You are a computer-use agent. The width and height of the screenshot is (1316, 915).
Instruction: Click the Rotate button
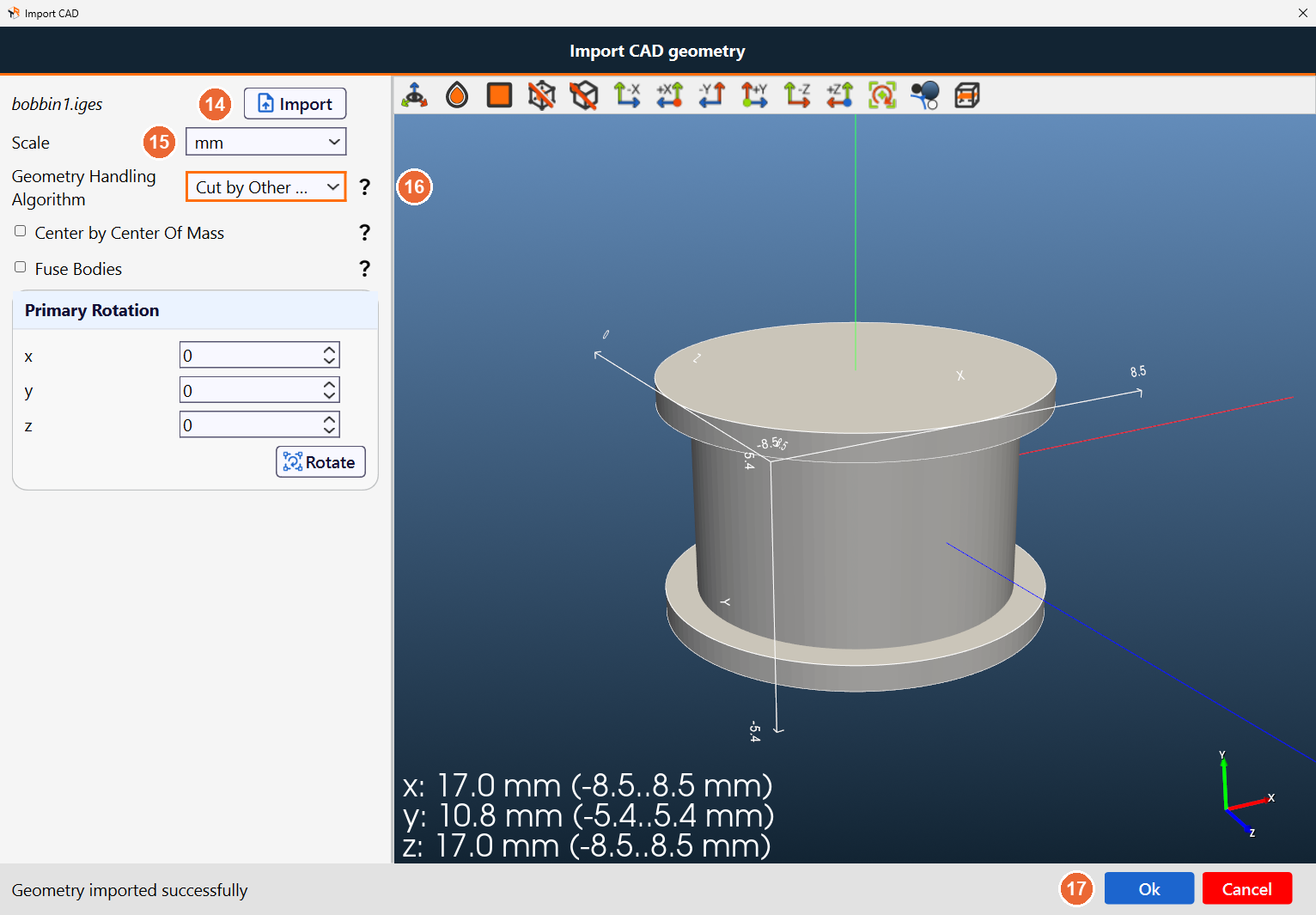(x=321, y=462)
